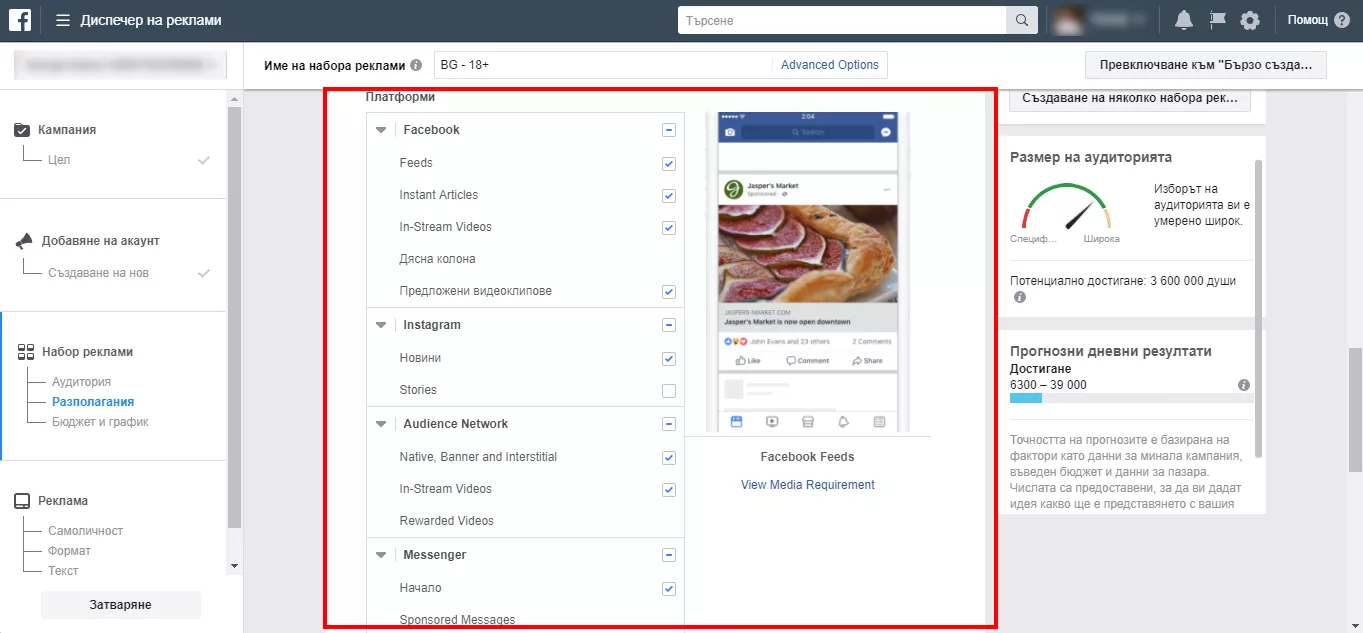Viewport: 1363px width, 633px height.
Task: Toggle Instagram platform checkbox
Action: click(x=669, y=325)
